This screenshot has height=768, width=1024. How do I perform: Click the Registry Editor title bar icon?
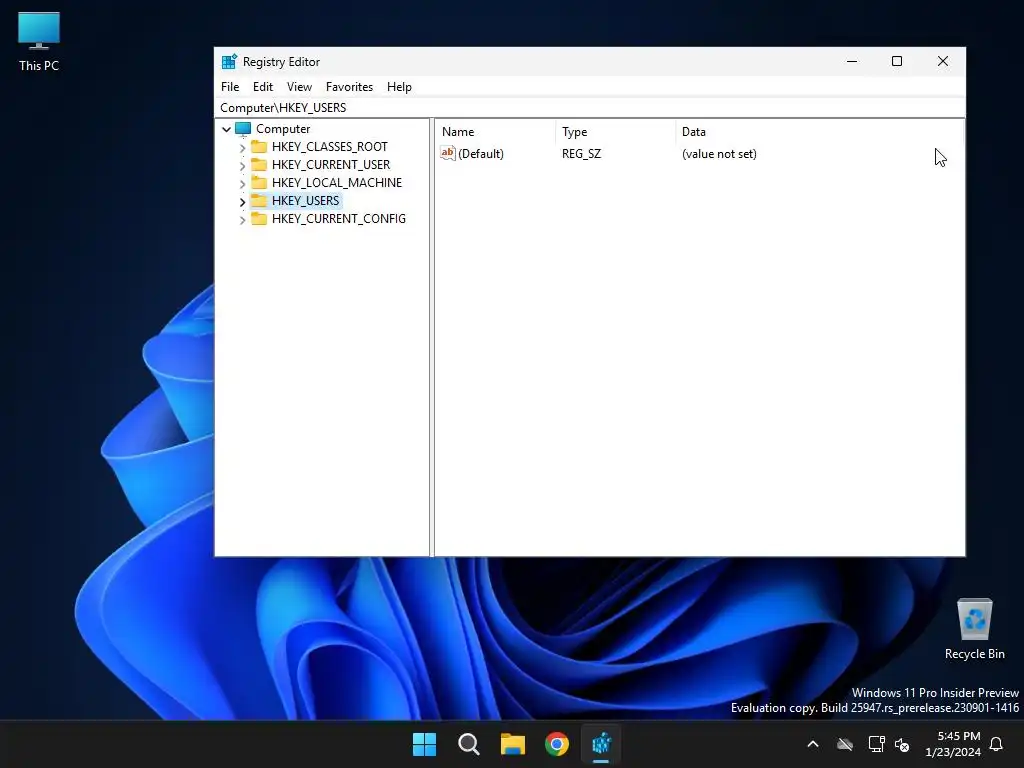(x=229, y=61)
